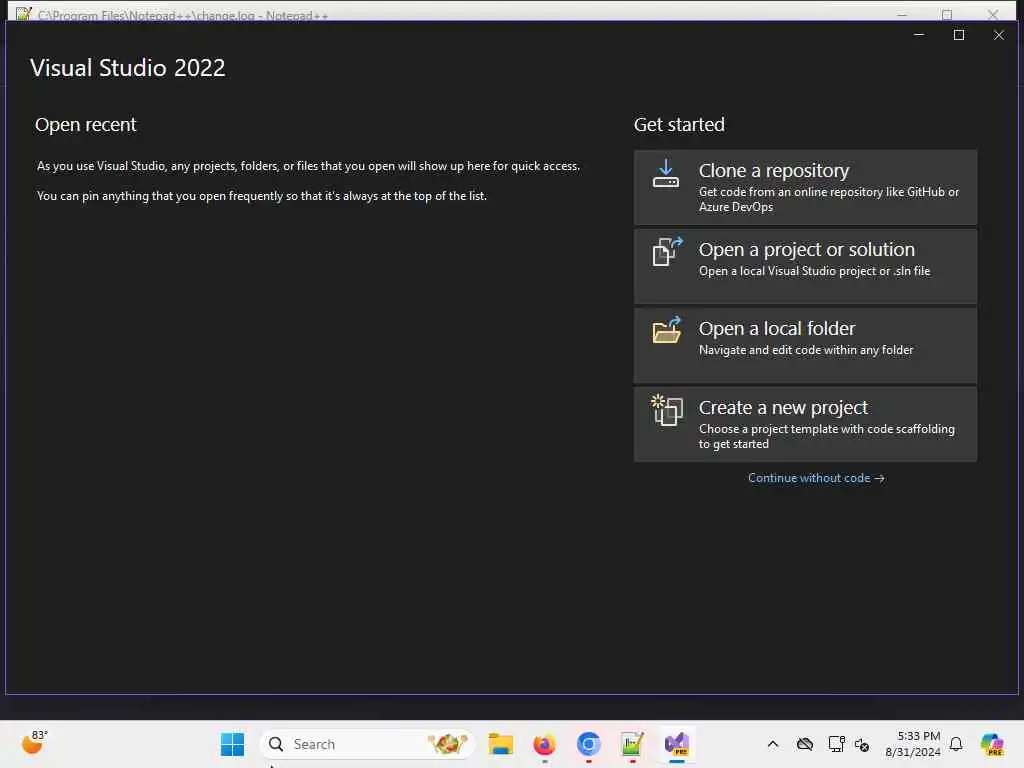Click the Clone a repository download icon
Image resolution: width=1024 pixels, height=768 pixels.
665,174
